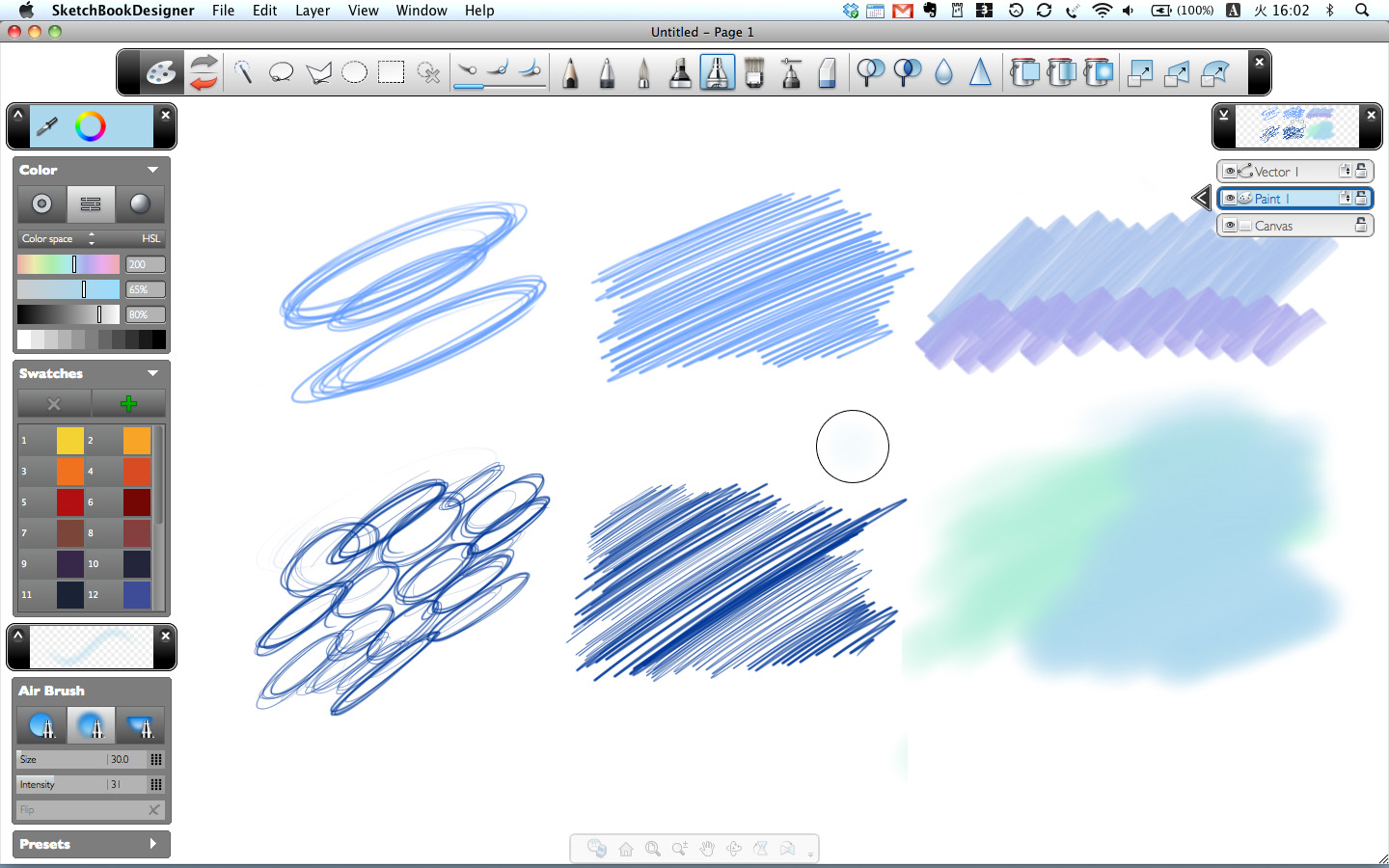Open the Color space dropdown
This screenshot has height=868, width=1389.
(x=92, y=238)
